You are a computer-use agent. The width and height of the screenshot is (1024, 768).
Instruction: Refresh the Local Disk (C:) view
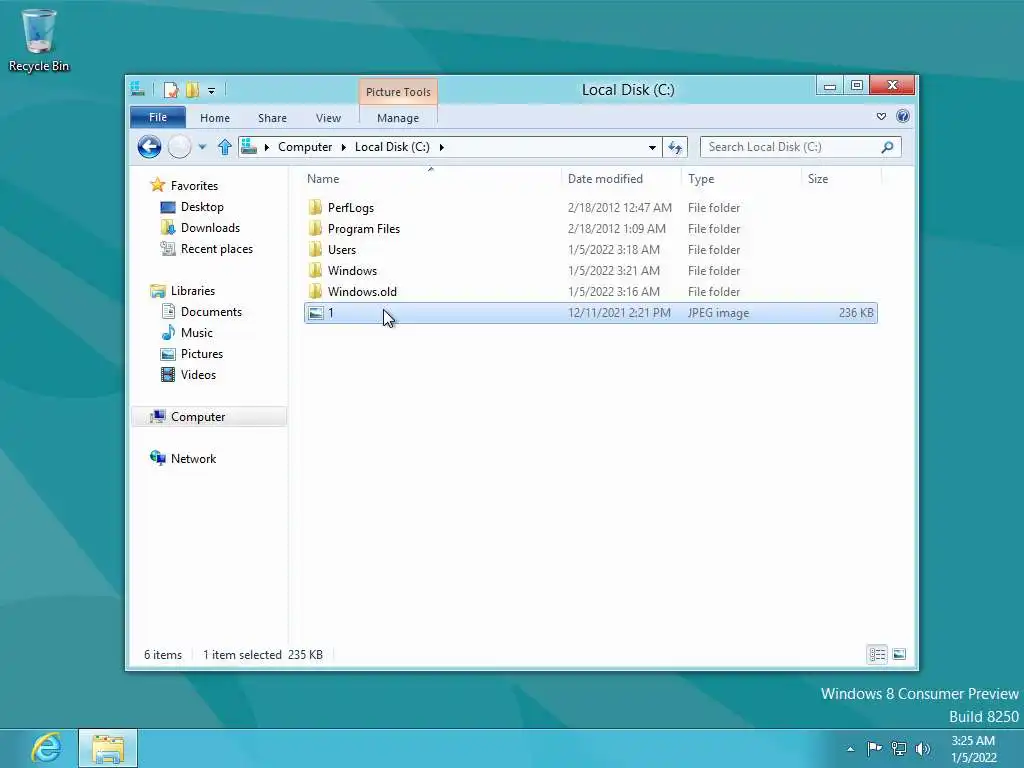click(x=675, y=147)
